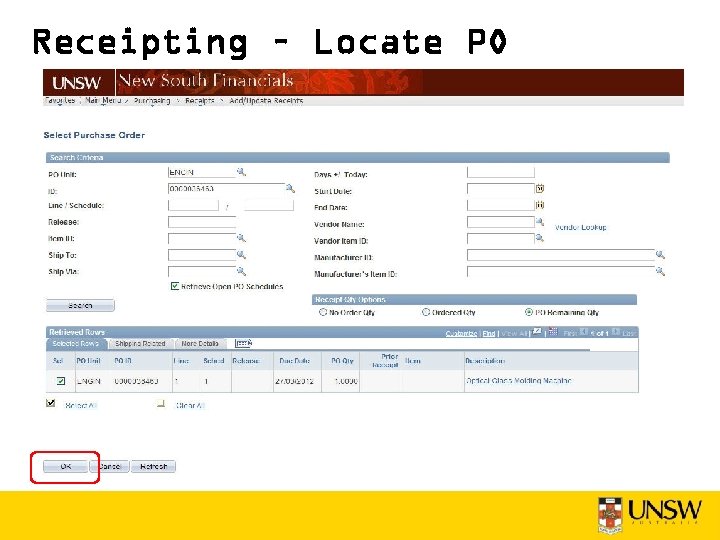Click the new window icon in Retrieved Rows header
The image size is (720, 540).
point(537,332)
